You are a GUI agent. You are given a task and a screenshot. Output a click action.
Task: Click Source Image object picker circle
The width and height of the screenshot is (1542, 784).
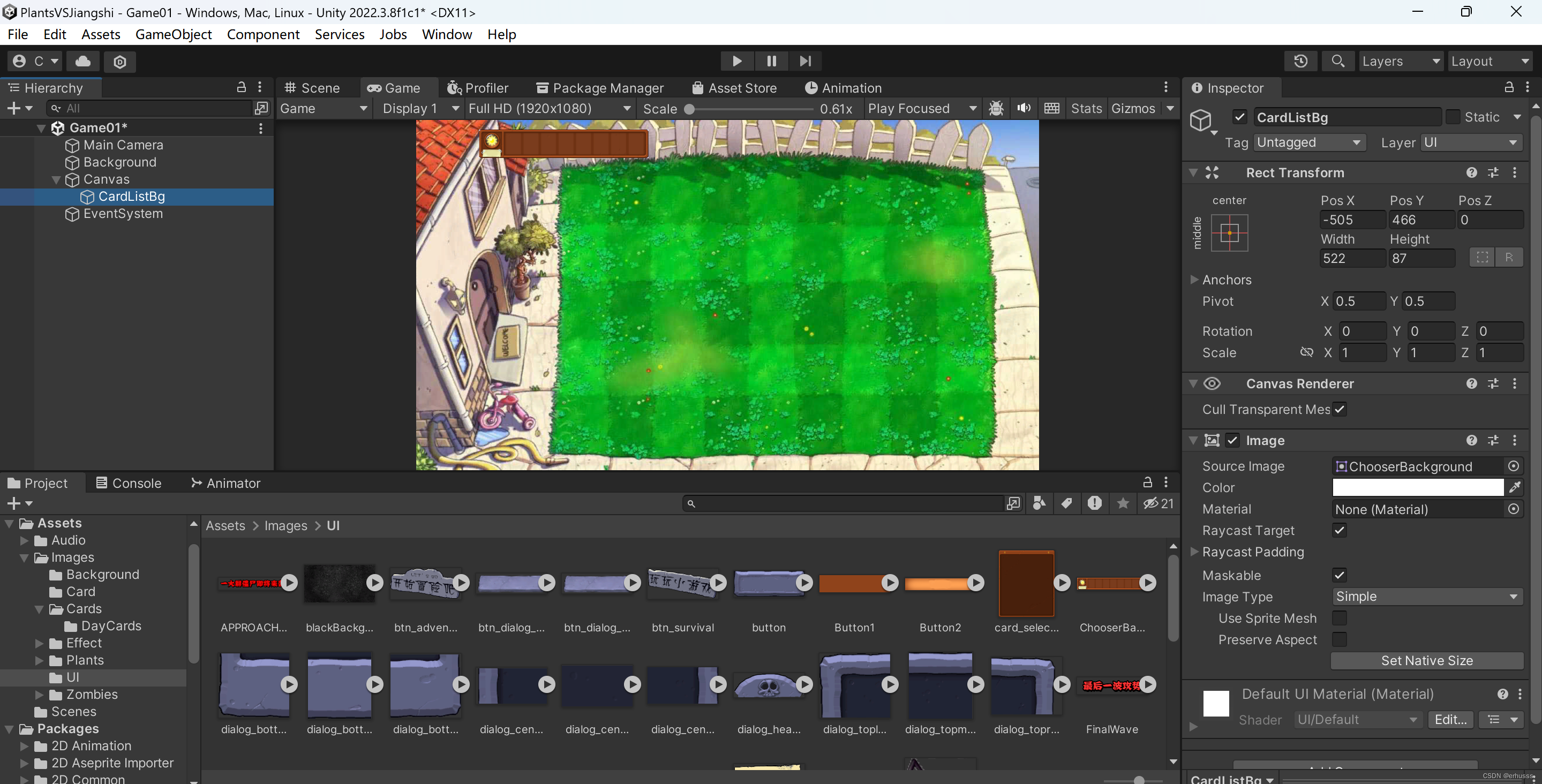click(1513, 466)
